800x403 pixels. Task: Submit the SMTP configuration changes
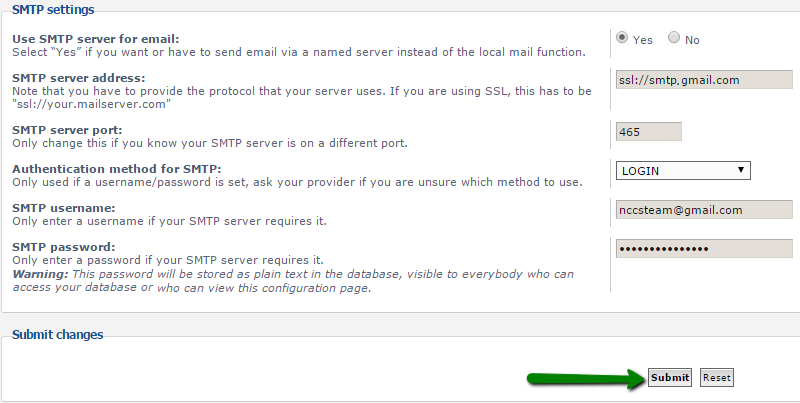point(670,377)
